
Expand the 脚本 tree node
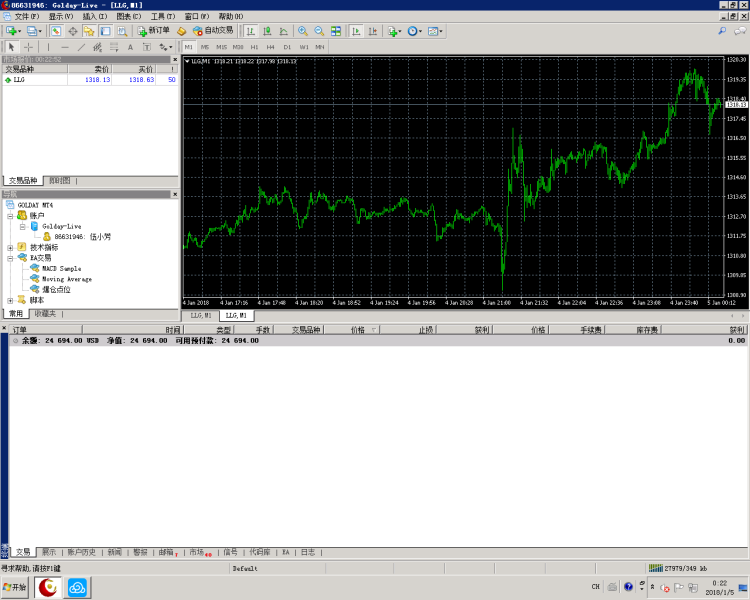coord(10,300)
